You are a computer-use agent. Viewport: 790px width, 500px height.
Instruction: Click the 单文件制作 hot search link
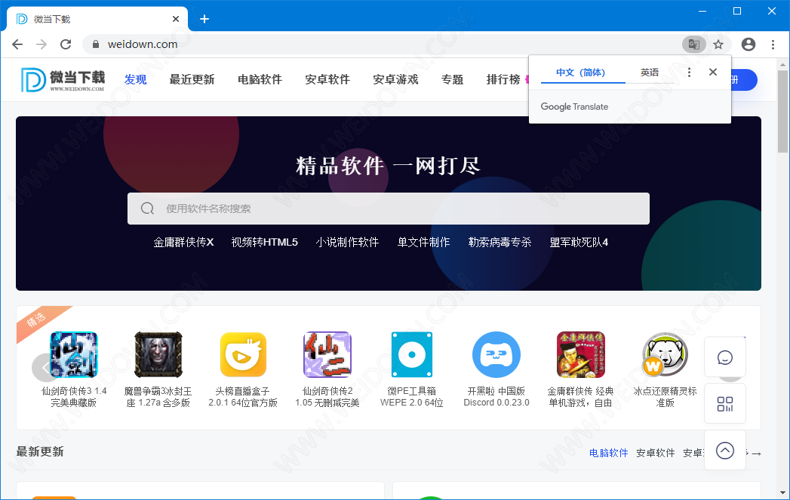coord(424,242)
